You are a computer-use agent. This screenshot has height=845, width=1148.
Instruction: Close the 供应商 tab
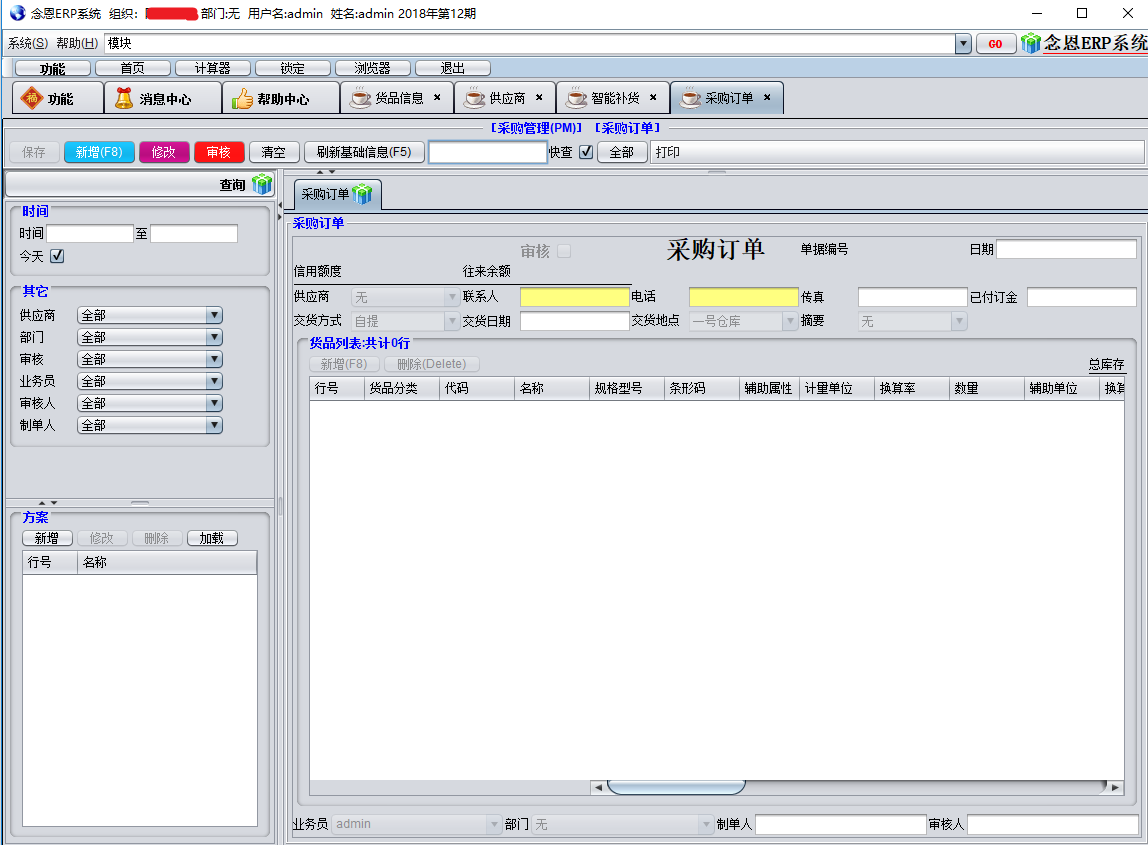(x=539, y=98)
